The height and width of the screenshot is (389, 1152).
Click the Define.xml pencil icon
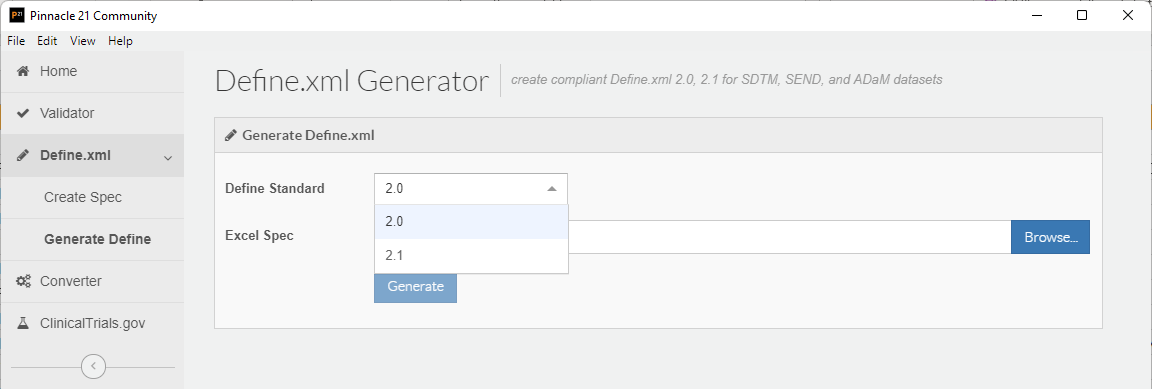click(x=23, y=155)
